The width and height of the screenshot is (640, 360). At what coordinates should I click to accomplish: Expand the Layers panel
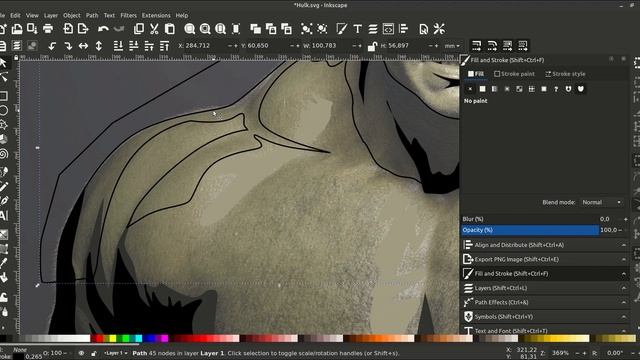point(544,288)
